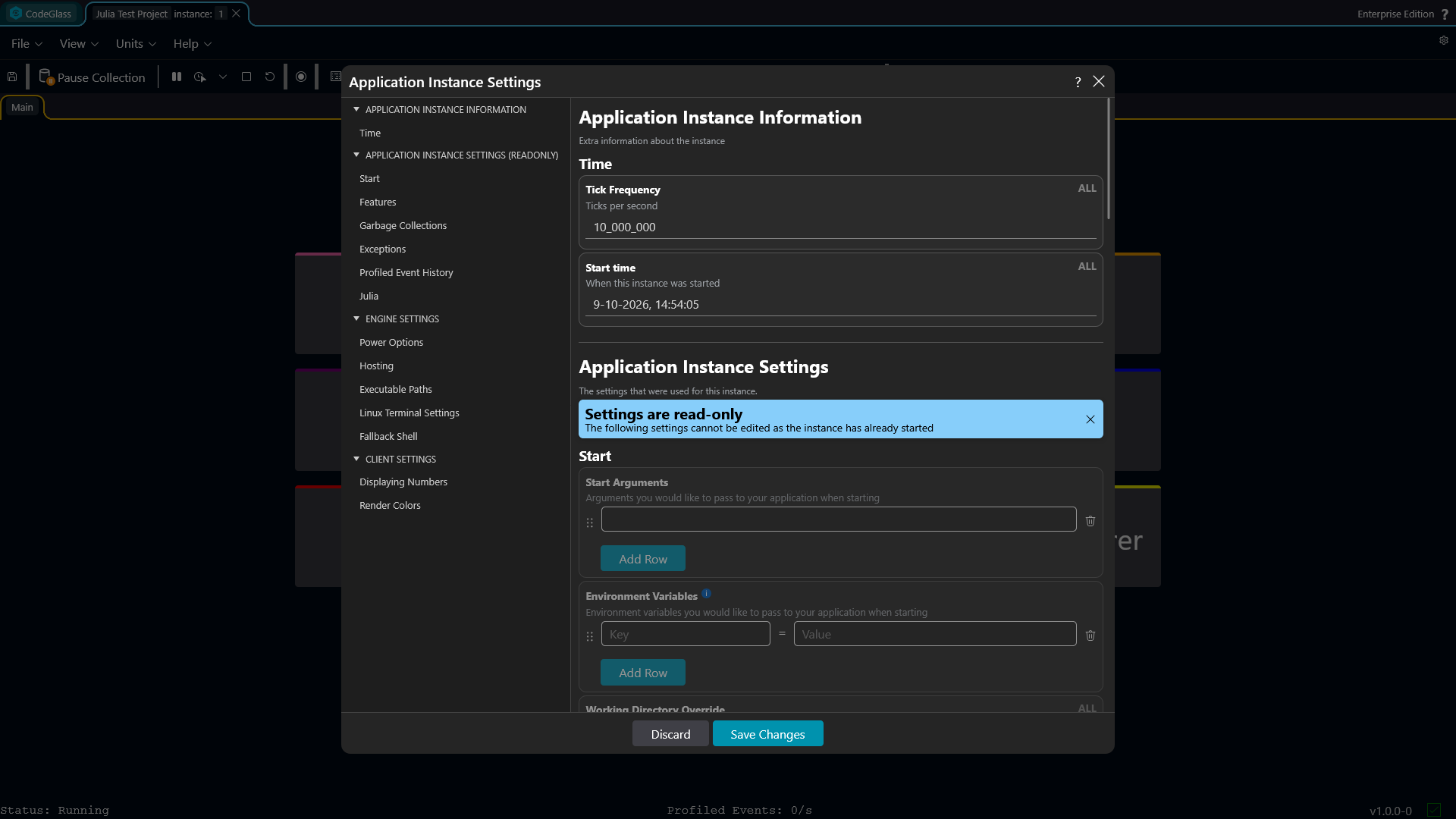Click Pause Collection in the toolbar

pyautogui.click(x=92, y=77)
